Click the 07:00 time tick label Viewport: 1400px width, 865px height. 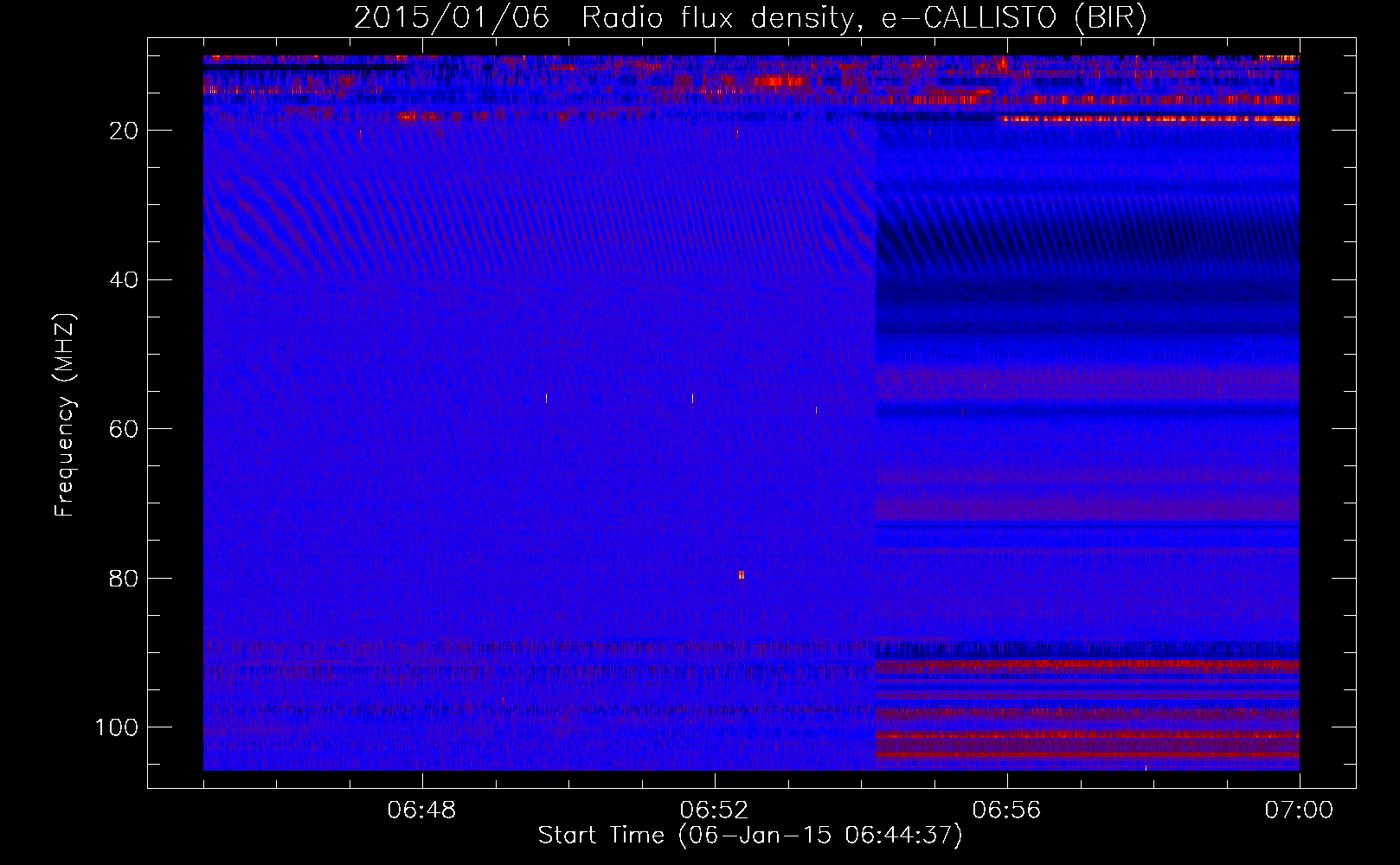pyautogui.click(x=1299, y=811)
